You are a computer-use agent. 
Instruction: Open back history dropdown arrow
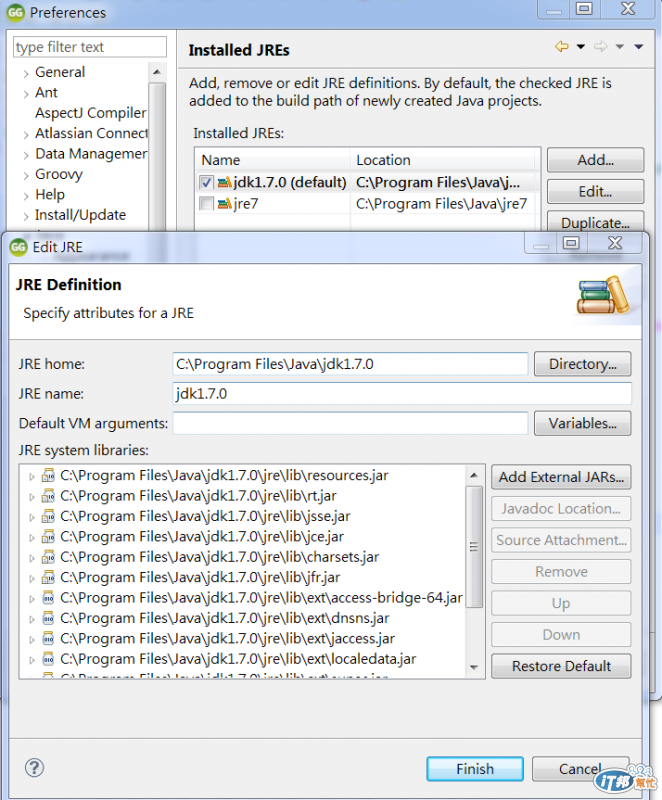[x=580, y=47]
